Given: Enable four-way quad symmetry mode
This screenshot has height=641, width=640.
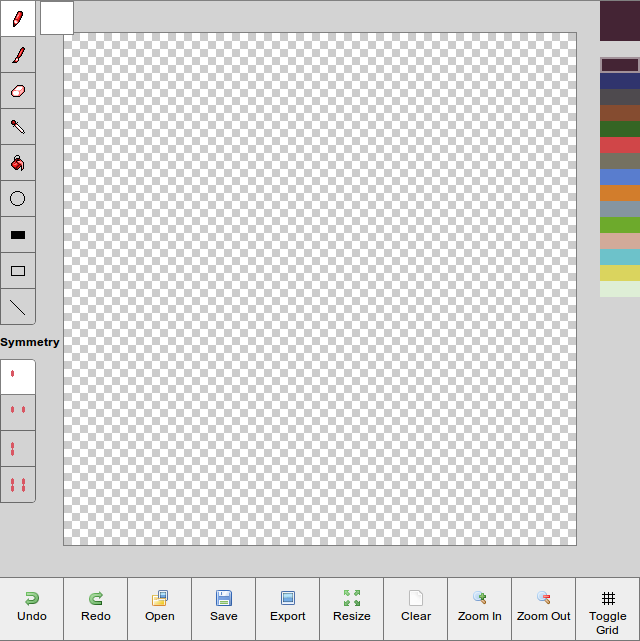Looking at the screenshot, I should [x=18, y=484].
